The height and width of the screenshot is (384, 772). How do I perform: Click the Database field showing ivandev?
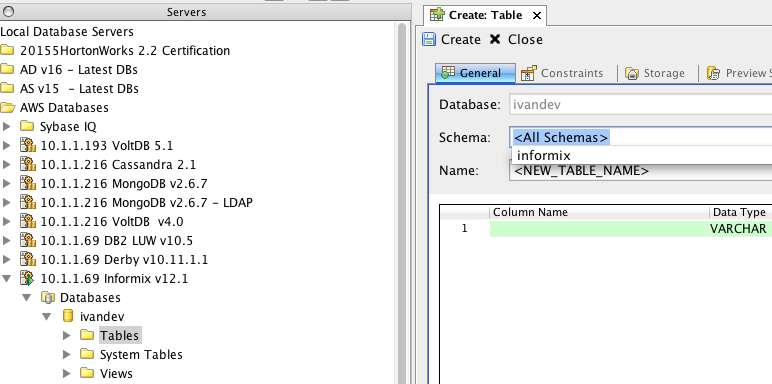(641, 104)
